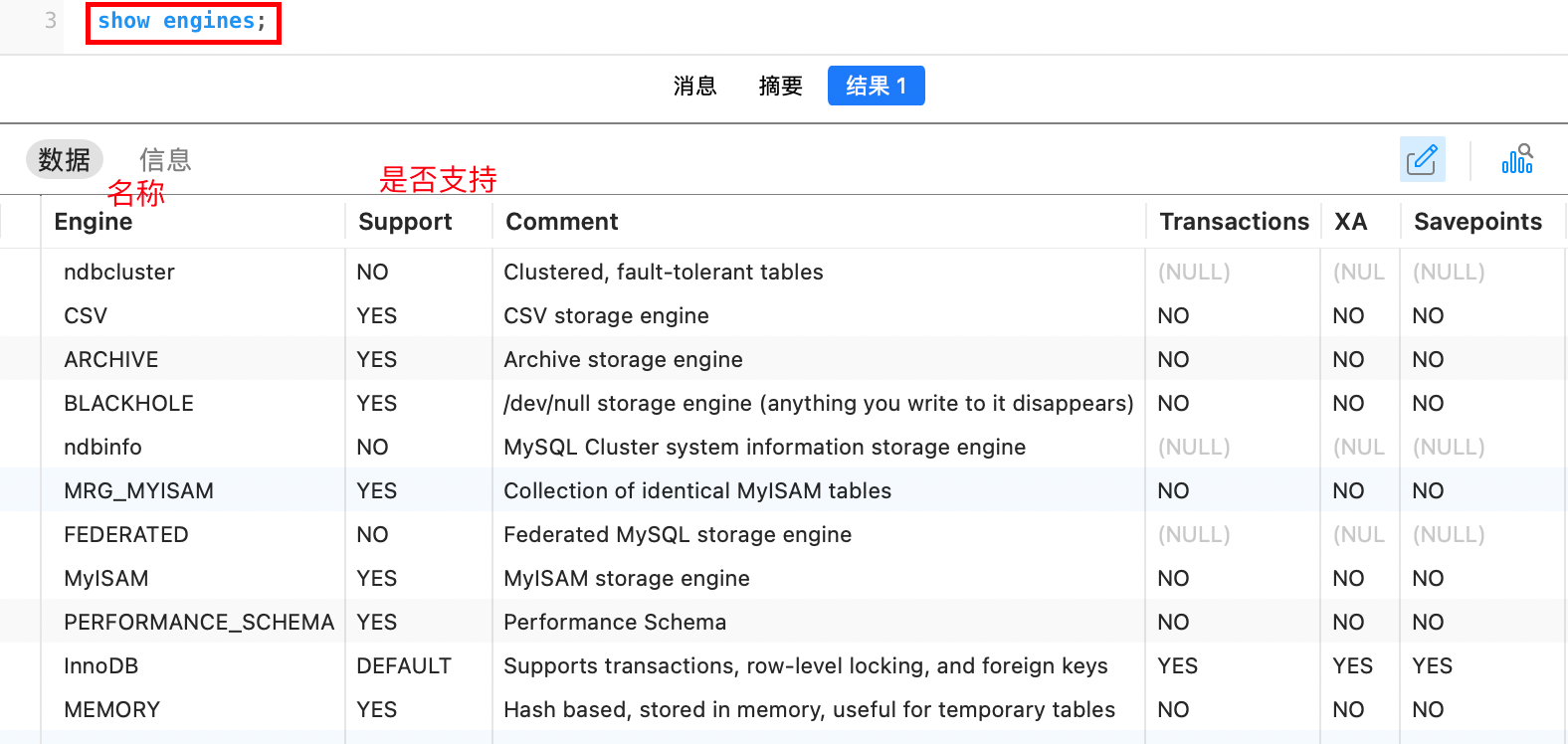This screenshot has width=1568, height=744.
Task: Click 'Performance Schema' comment cell
Action: tap(615, 622)
